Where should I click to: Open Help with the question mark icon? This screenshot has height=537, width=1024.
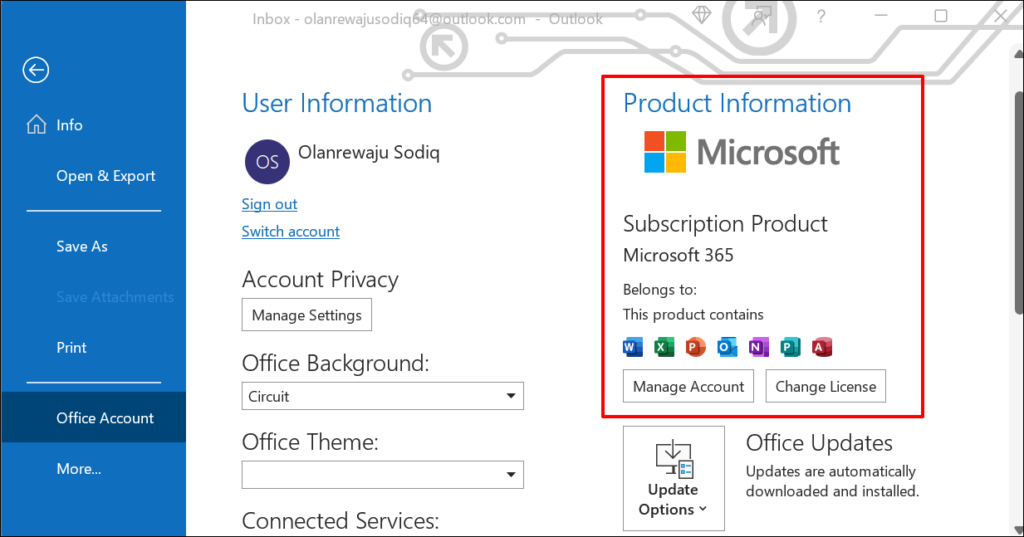point(821,17)
